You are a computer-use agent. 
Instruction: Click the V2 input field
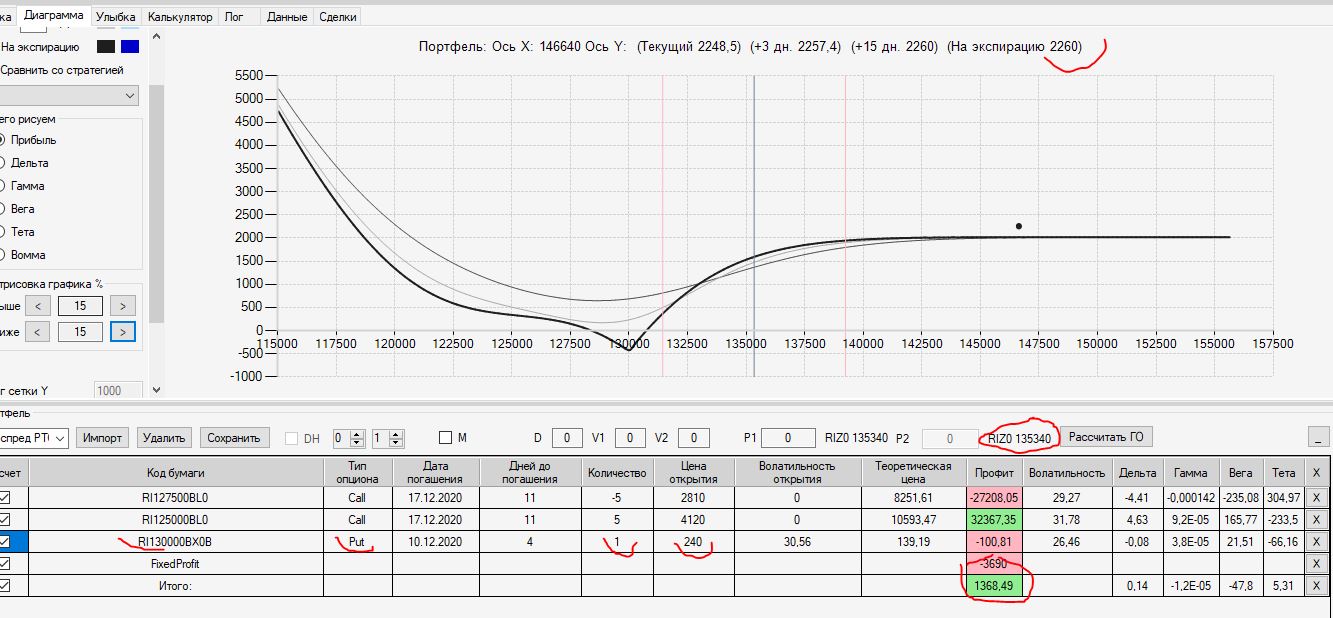694,437
